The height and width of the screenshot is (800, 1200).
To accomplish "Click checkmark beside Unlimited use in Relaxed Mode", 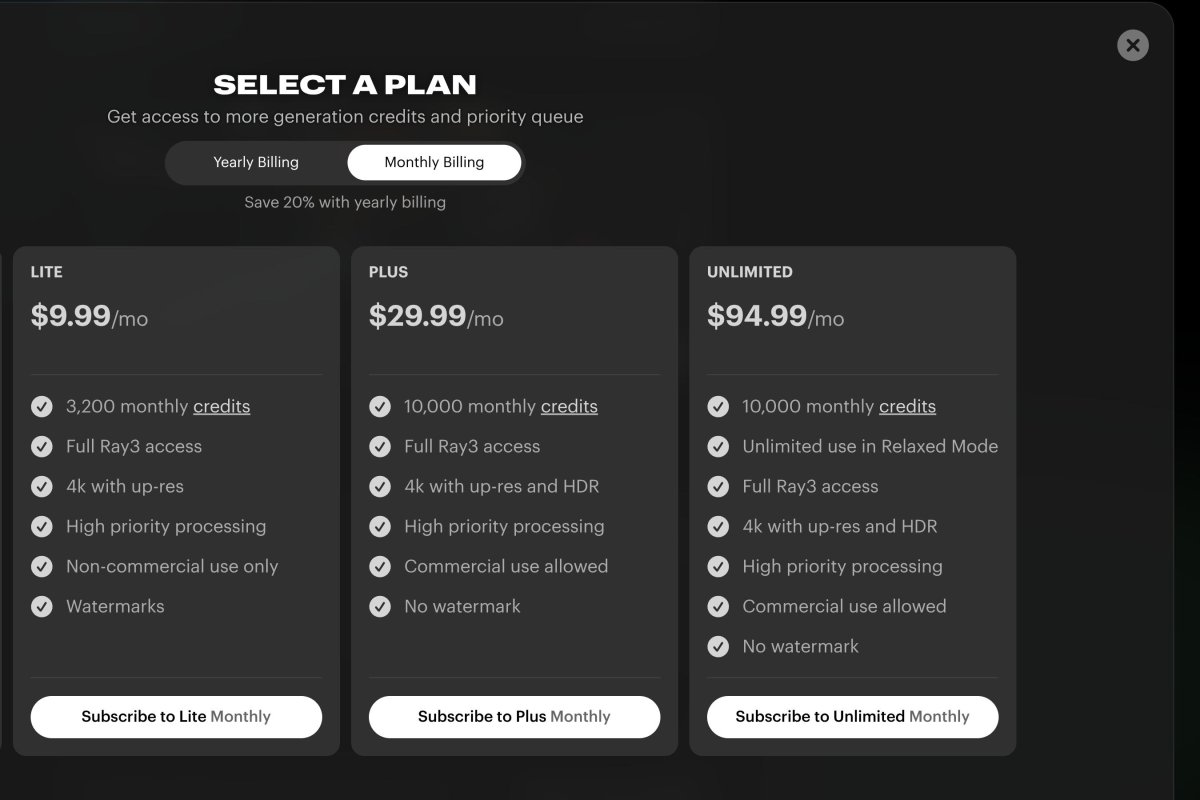I will tap(718, 447).
